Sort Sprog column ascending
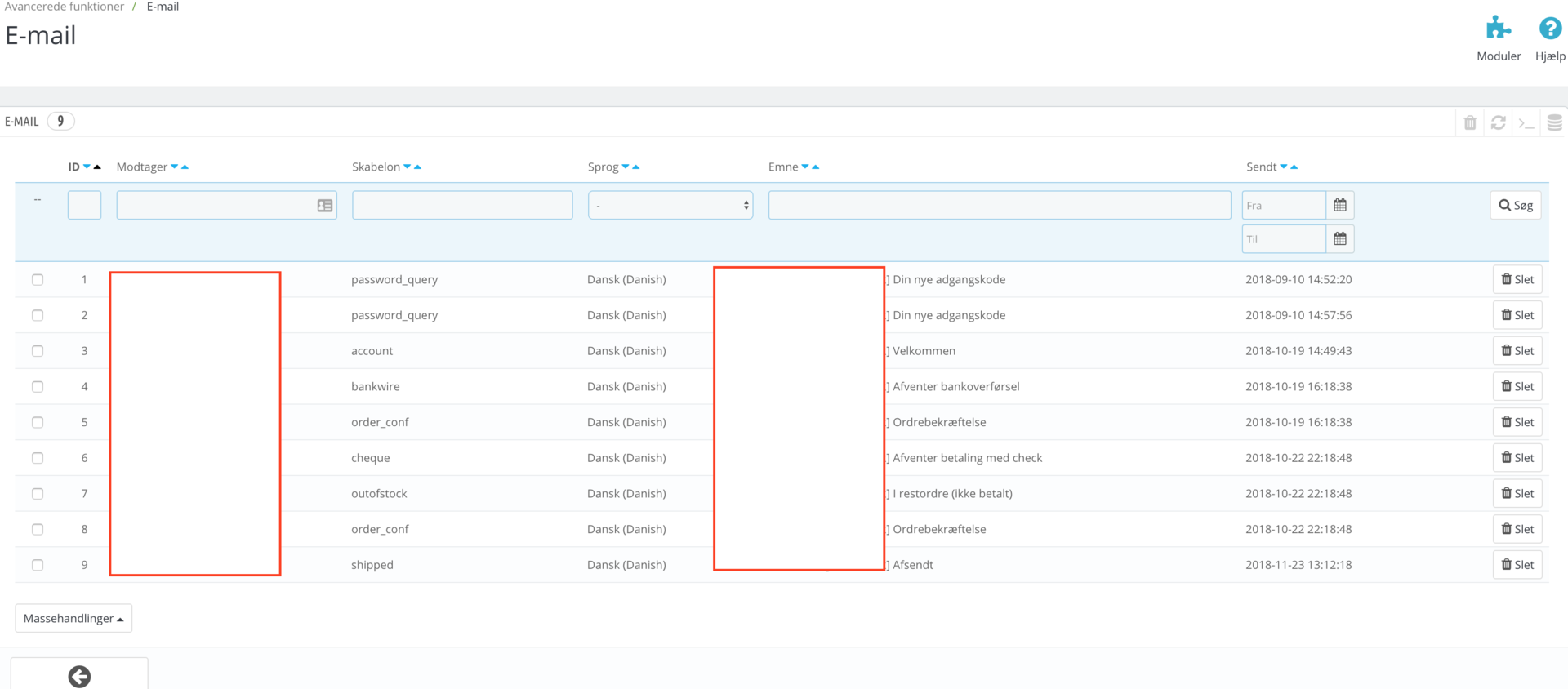This screenshot has width=1568, height=689. point(636,167)
